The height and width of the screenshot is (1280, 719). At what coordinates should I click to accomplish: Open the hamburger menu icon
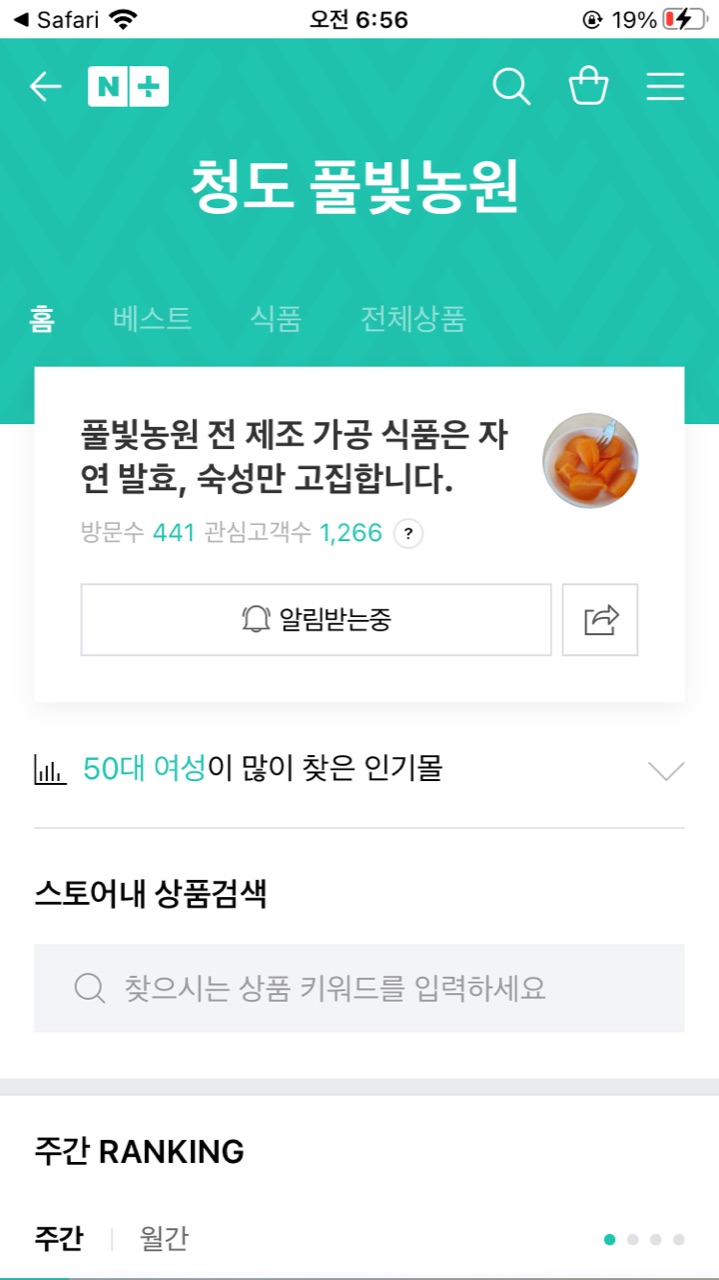click(x=665, y=87)
